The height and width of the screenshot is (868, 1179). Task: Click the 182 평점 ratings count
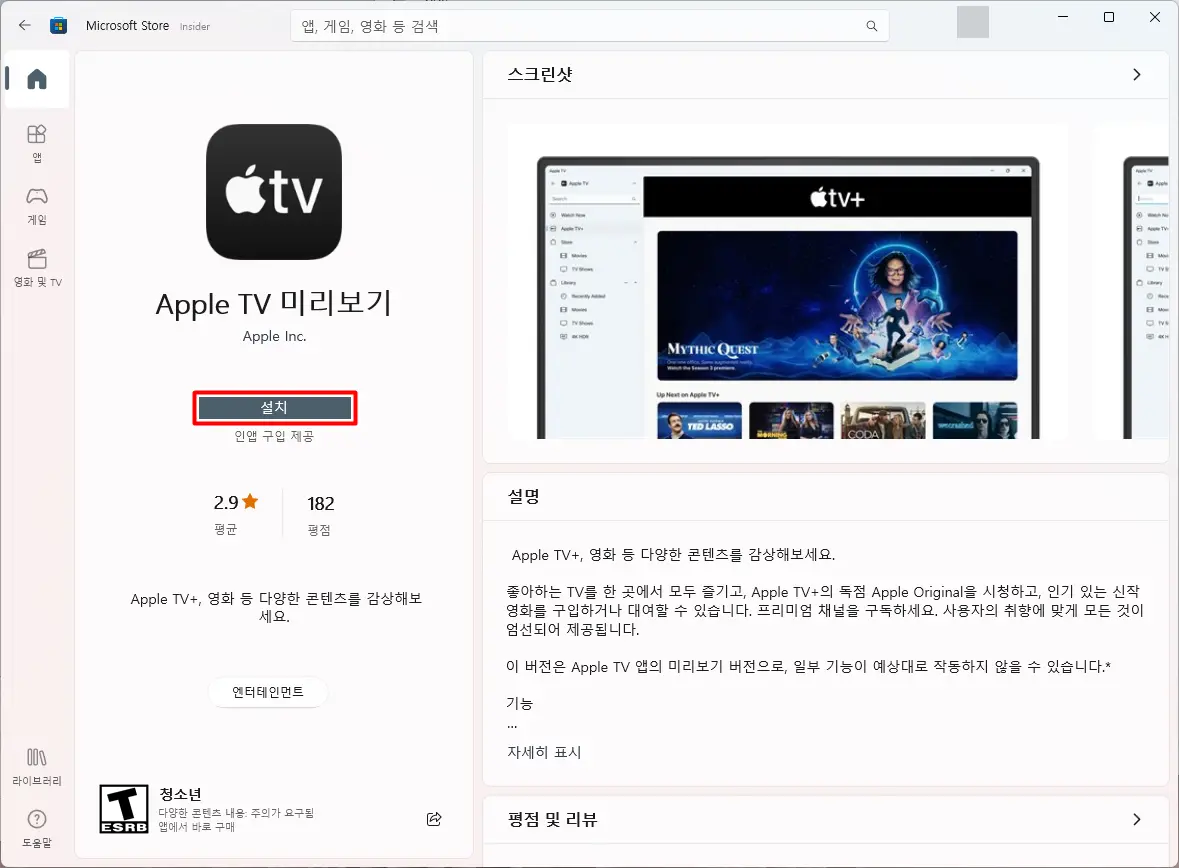(x=320, y=513)
